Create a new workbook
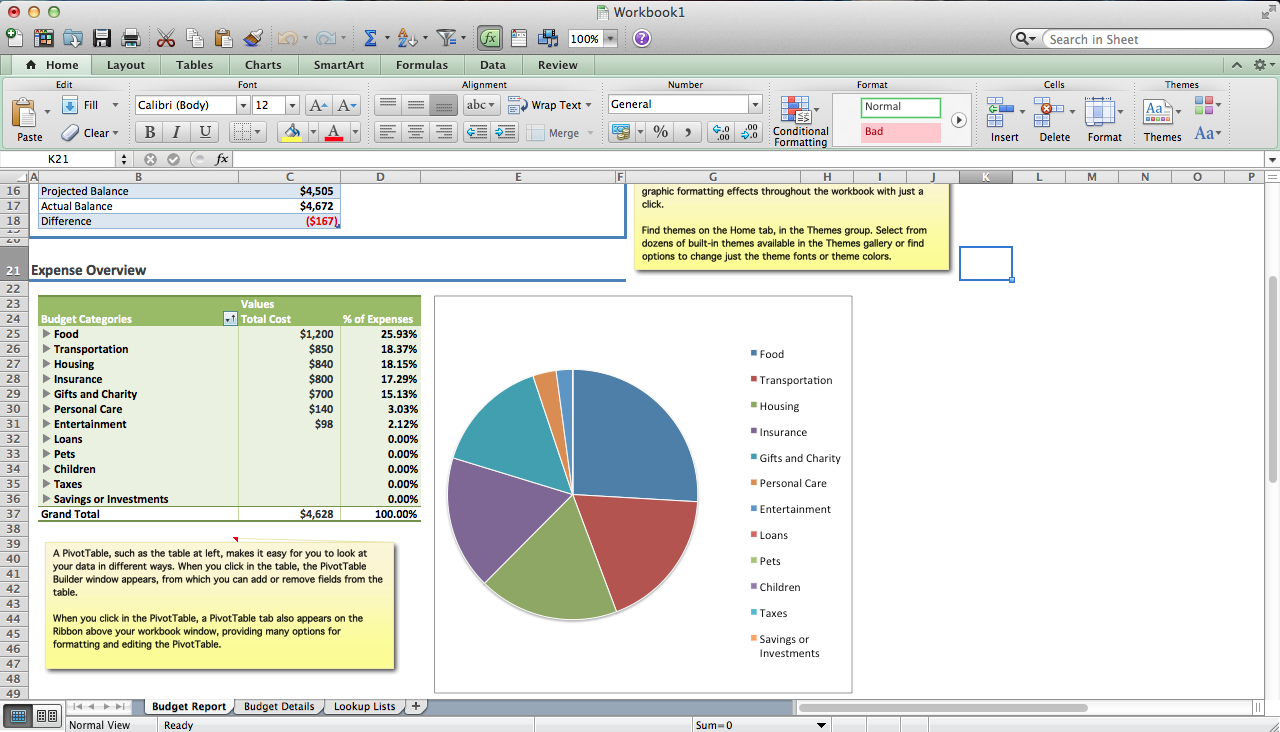 coord(14,38)
